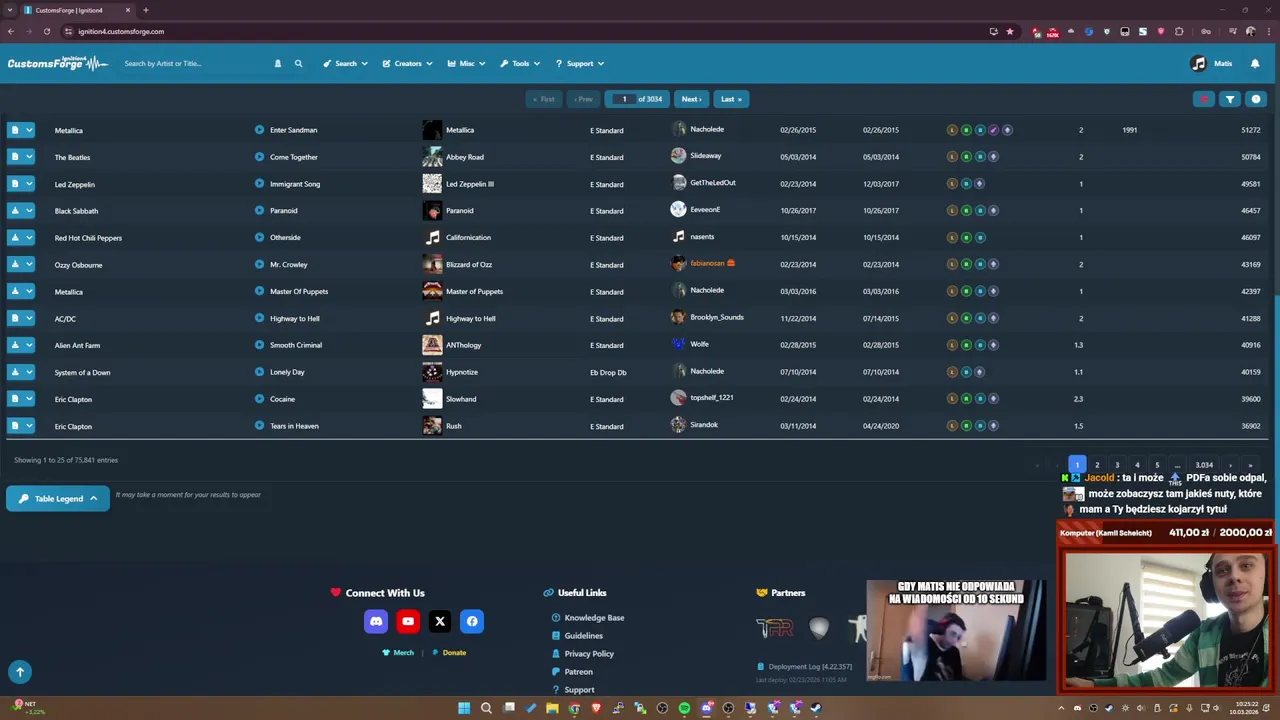Click the page number input box

point(624,99)
